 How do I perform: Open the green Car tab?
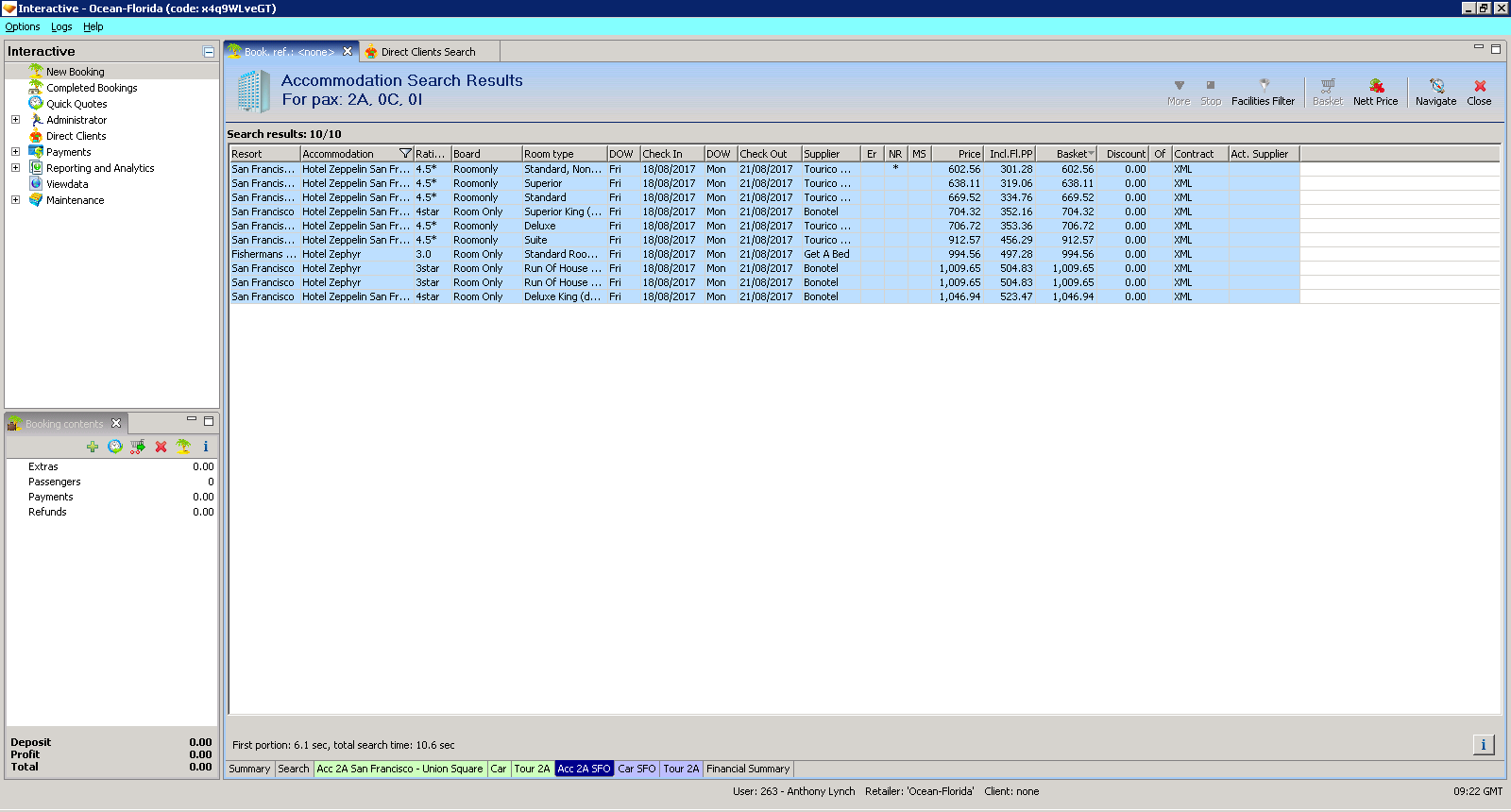499,769
